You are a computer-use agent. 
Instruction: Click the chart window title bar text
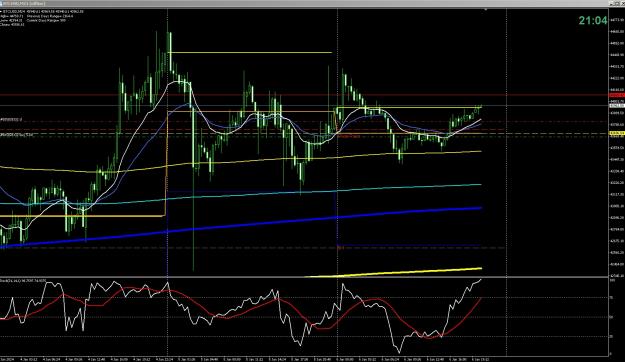point(24,4)
